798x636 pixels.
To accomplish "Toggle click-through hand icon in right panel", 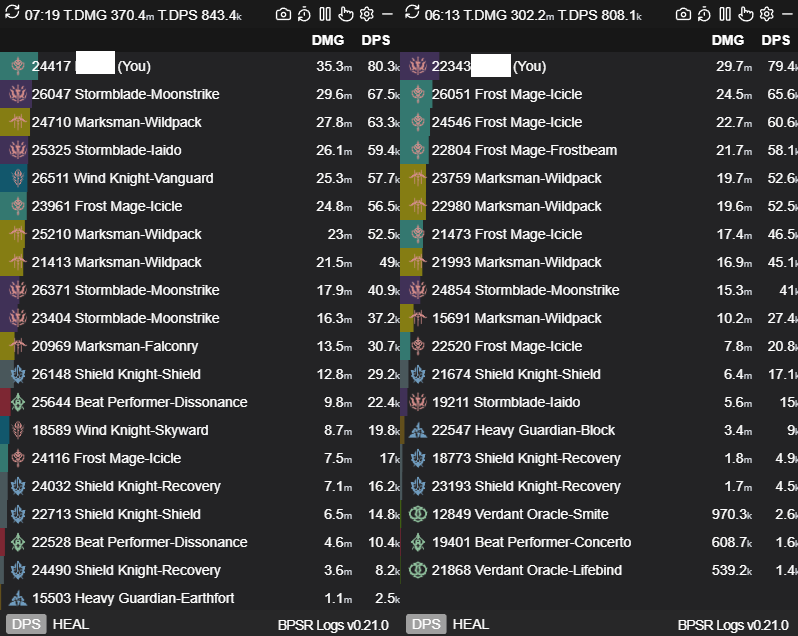I will [x=746, y=14].
